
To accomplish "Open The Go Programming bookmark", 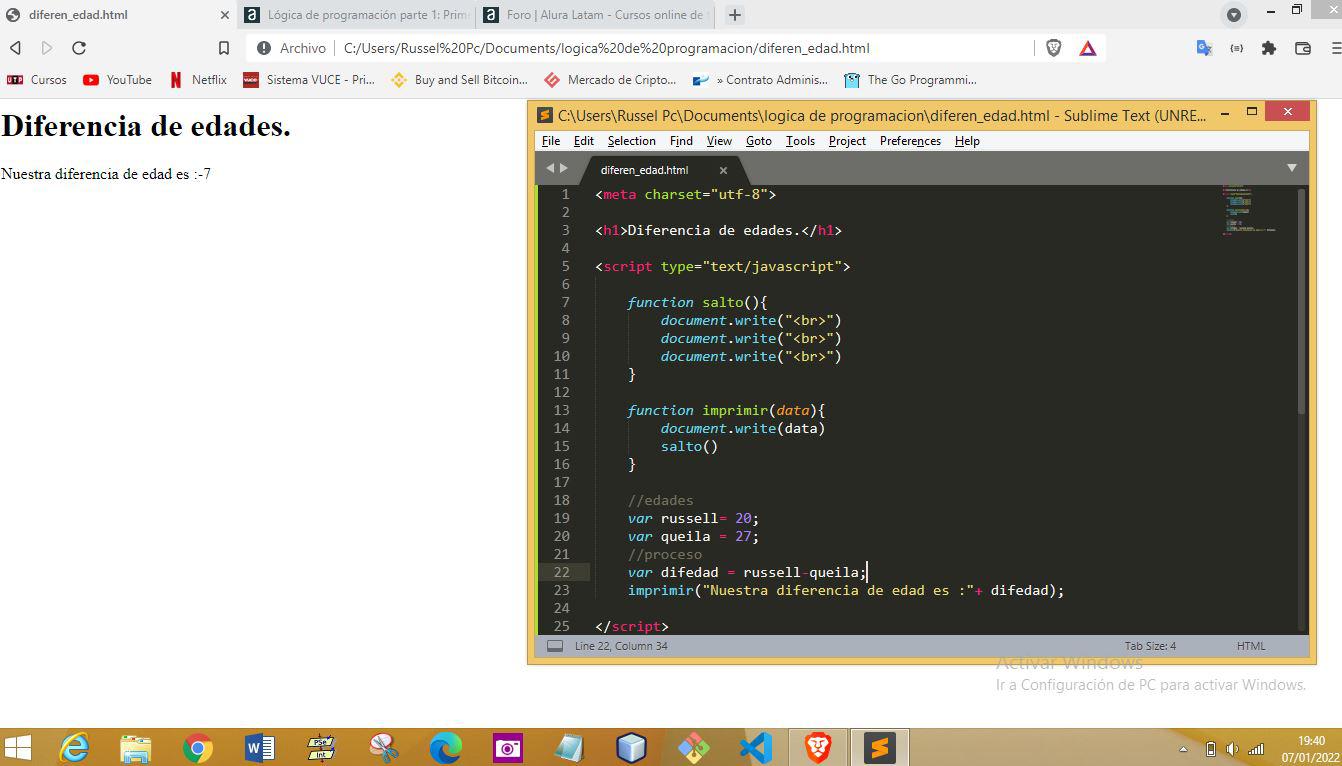I will point(910,80).
